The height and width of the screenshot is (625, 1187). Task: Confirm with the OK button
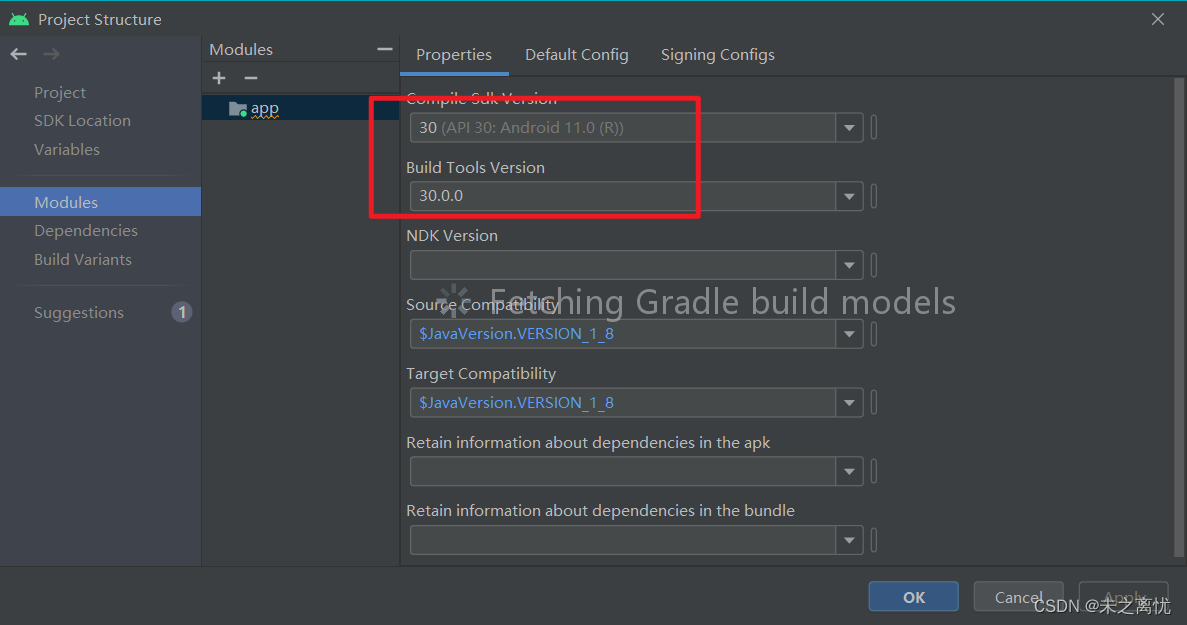coord(914,596)
